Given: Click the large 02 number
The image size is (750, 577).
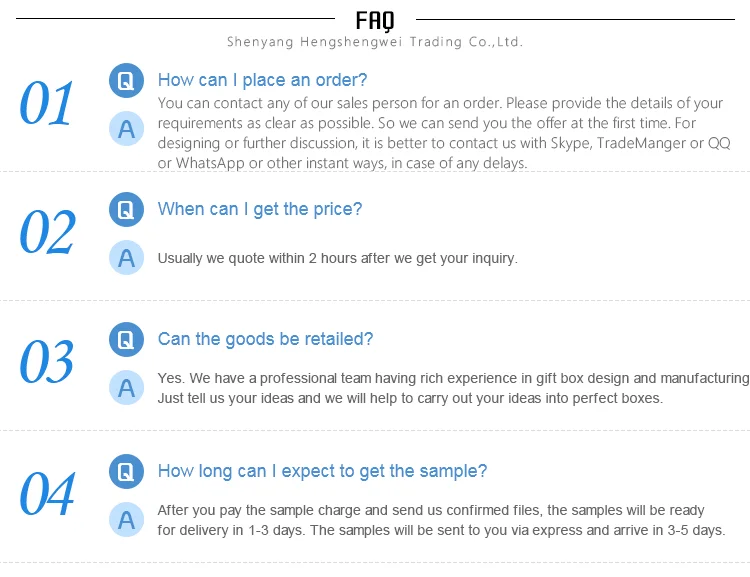Looking at the screenshot, I should (48, 233).
